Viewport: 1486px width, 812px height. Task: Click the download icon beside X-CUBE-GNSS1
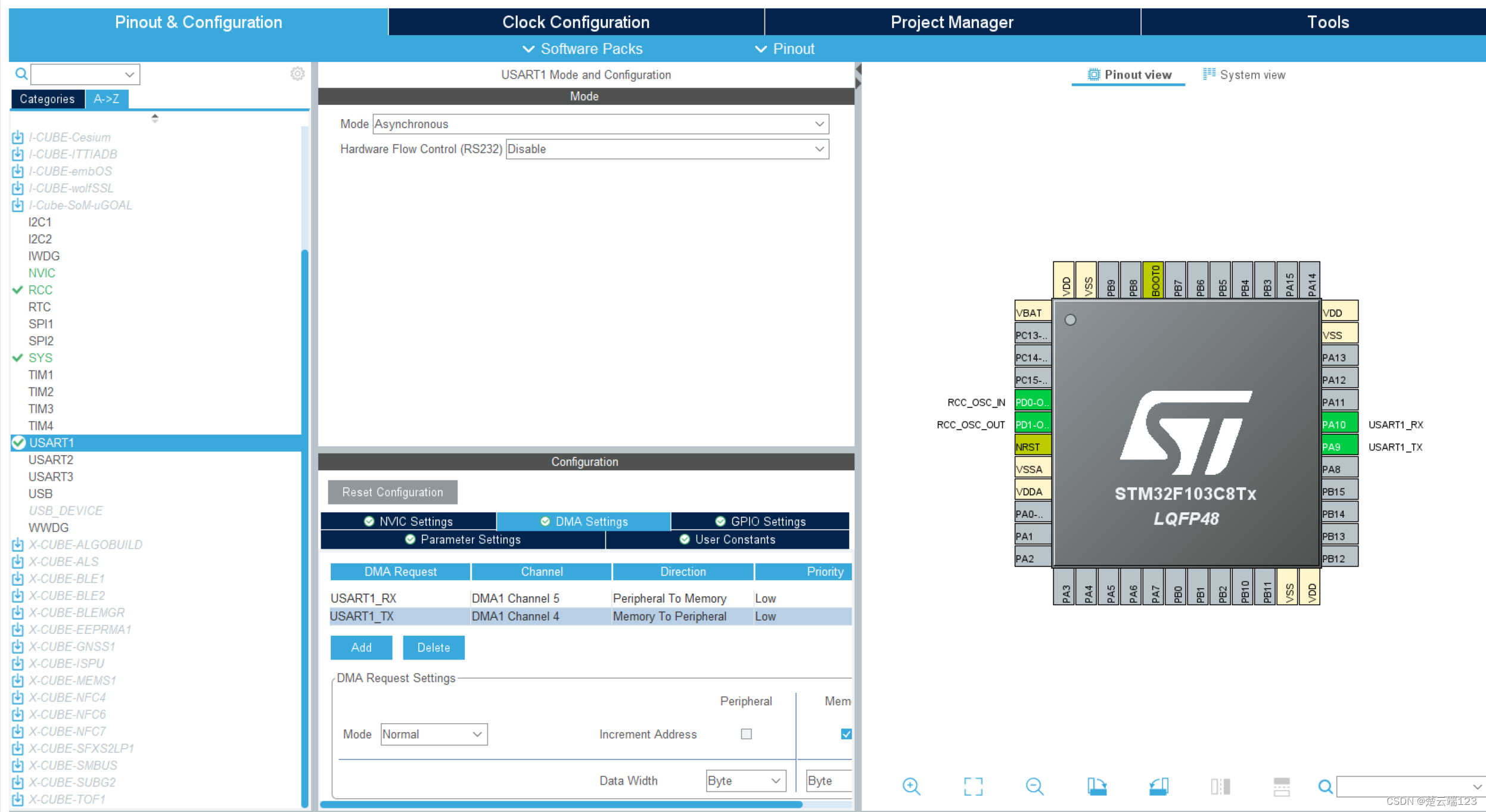[18, 646]
